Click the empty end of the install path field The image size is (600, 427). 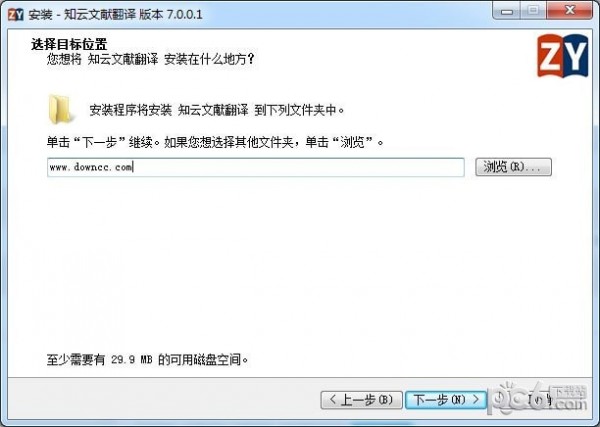coord(298,167)
